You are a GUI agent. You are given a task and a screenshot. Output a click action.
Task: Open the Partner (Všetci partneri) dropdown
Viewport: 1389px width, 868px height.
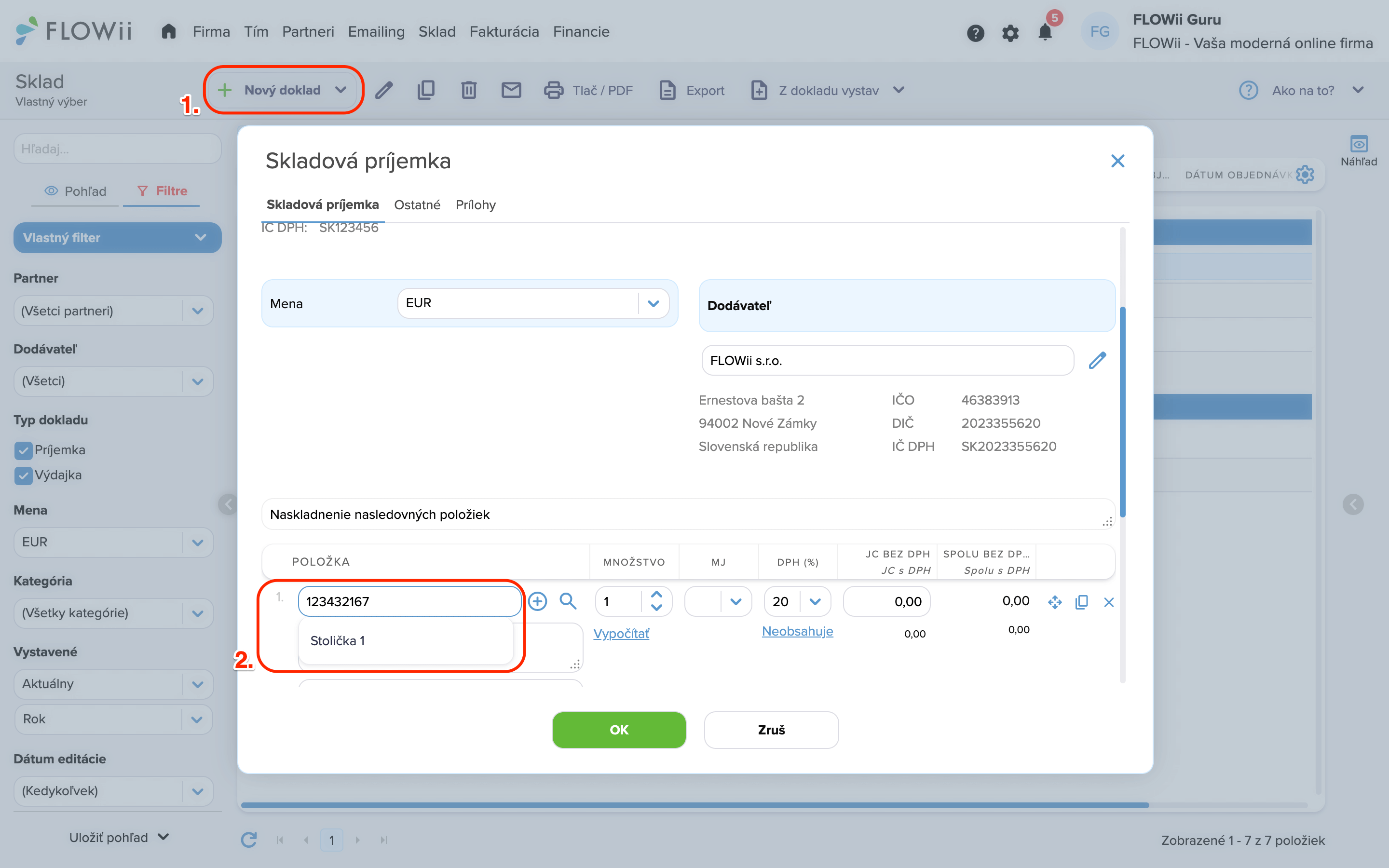114,311
